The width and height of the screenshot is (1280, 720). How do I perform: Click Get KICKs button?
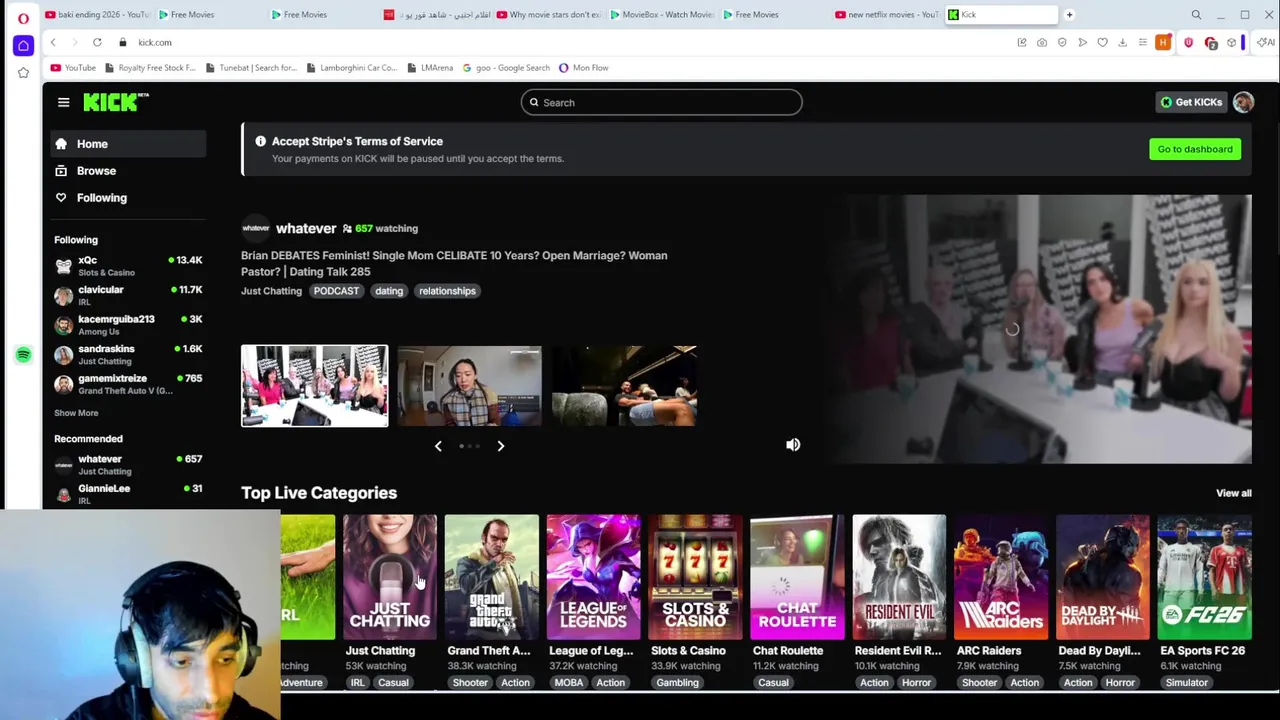click(1190, 102)
